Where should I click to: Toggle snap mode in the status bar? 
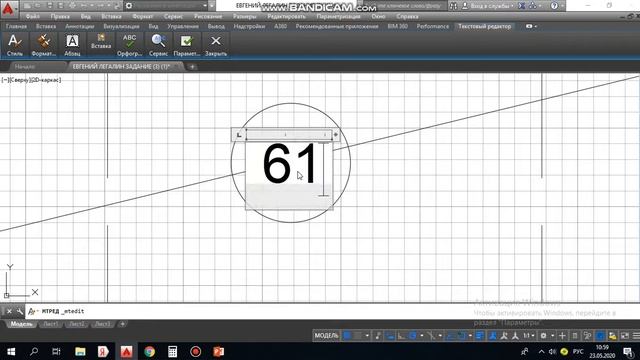(x=358, y=336)
